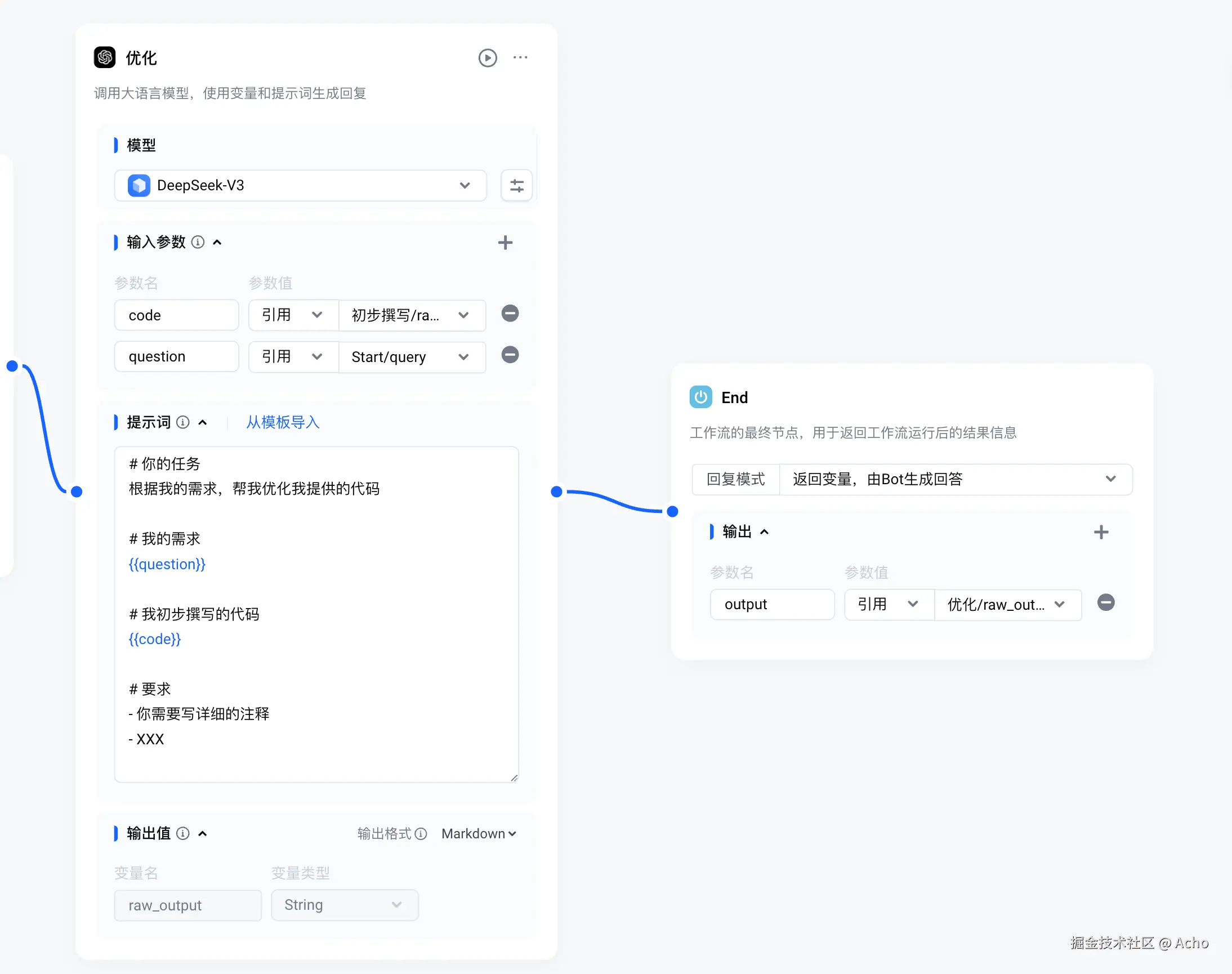The width and height of the screenshot is (1232, 974).
Task: Show info tooltip for 输出格式
Action: tap(421, 834)
